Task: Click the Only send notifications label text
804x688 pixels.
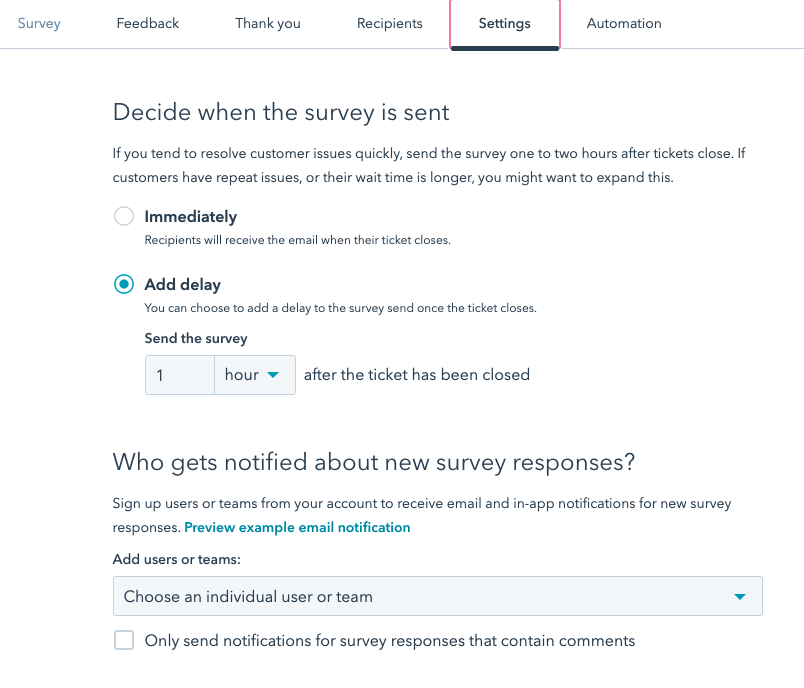Action: coord(390,641)
